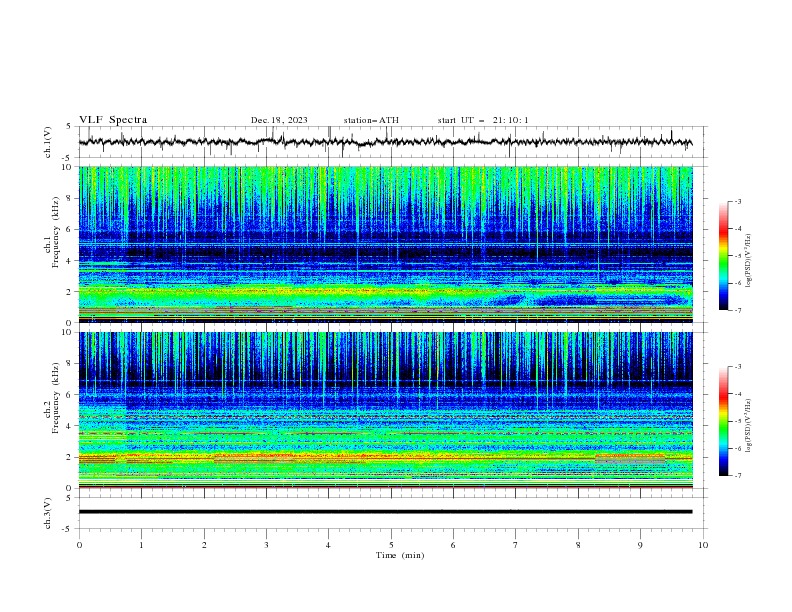This screenshot has height=612, width=792.
Task: Click the "-3" tick on ch.1 color bar
Action: tap(737, 201)
